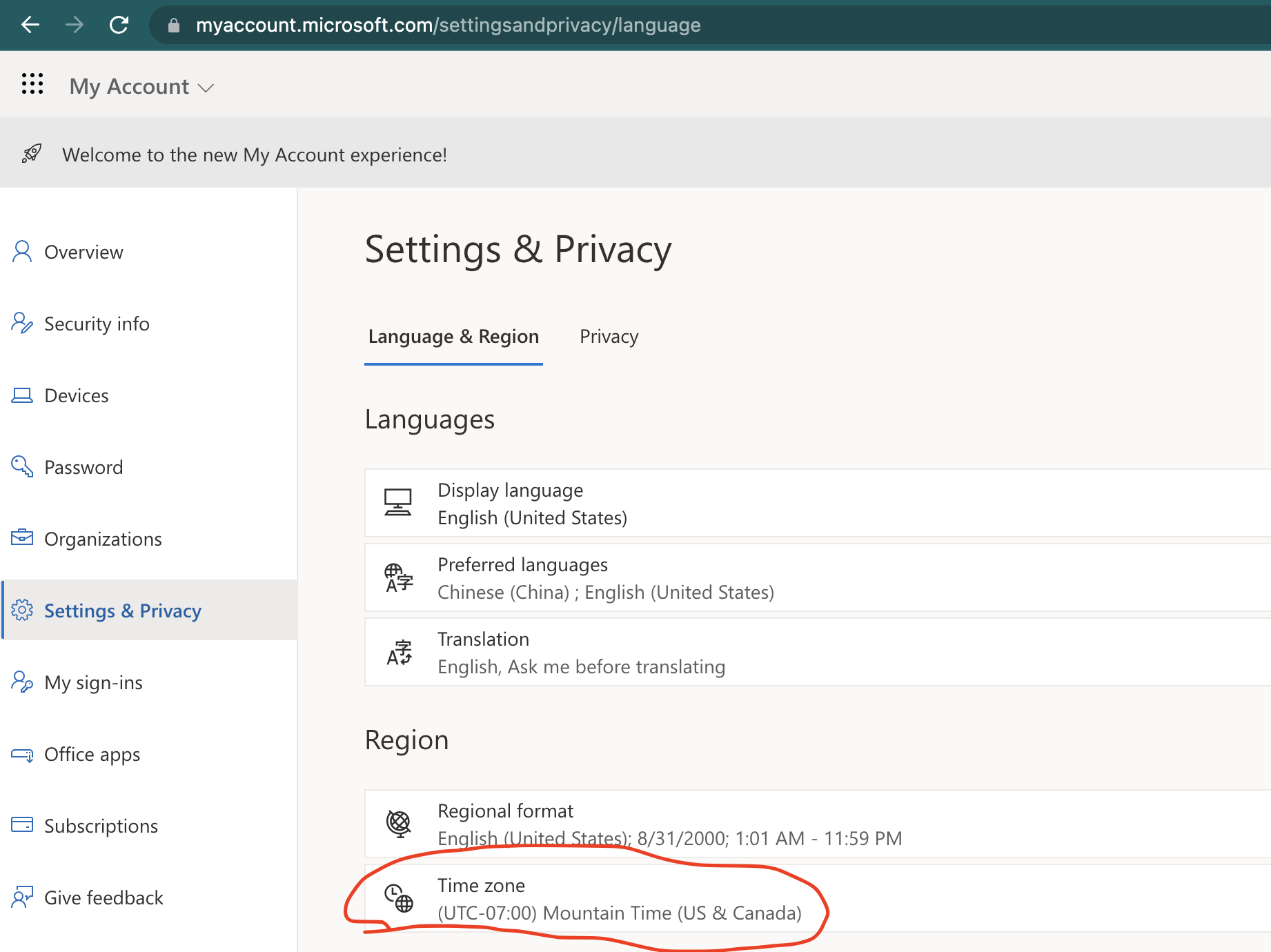Reload the page with refresh icon

tap(119, 26)
